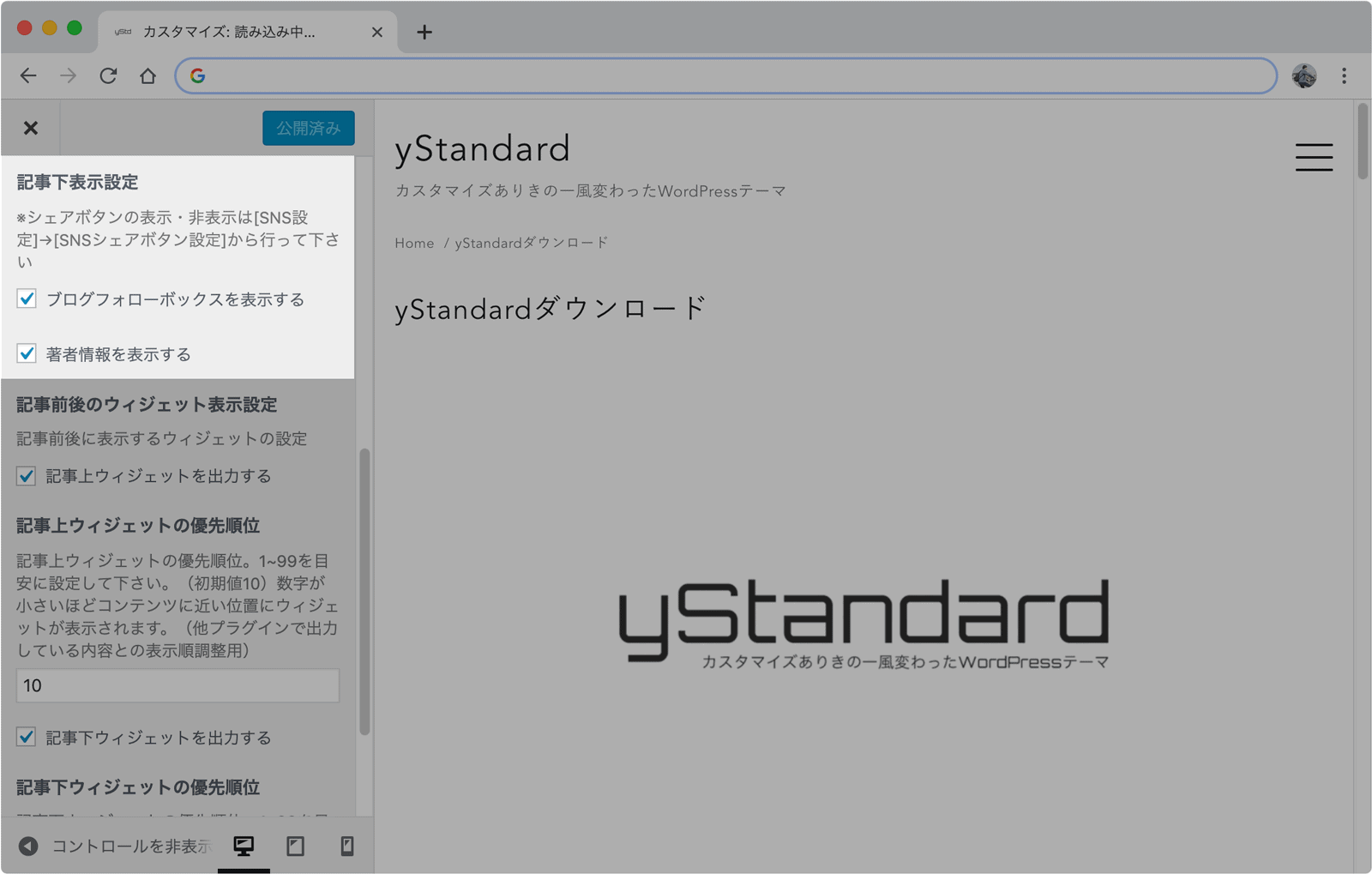Image resolution: width=1372 pixels, height=874 pixels.
Task: Click the browser forward arrow
Action: click(68, 75)
